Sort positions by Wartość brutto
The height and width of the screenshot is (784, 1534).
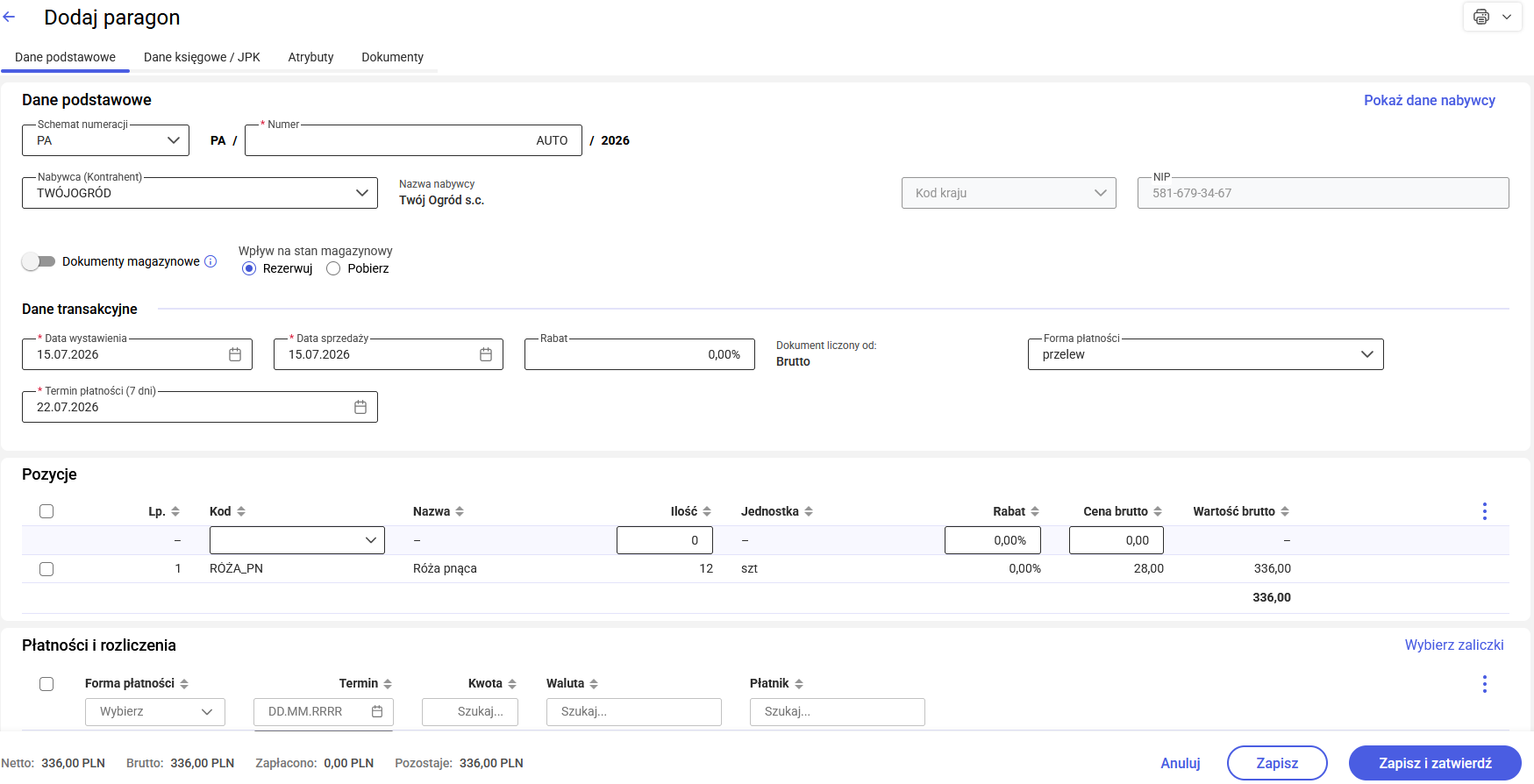tap(1241, 511)
